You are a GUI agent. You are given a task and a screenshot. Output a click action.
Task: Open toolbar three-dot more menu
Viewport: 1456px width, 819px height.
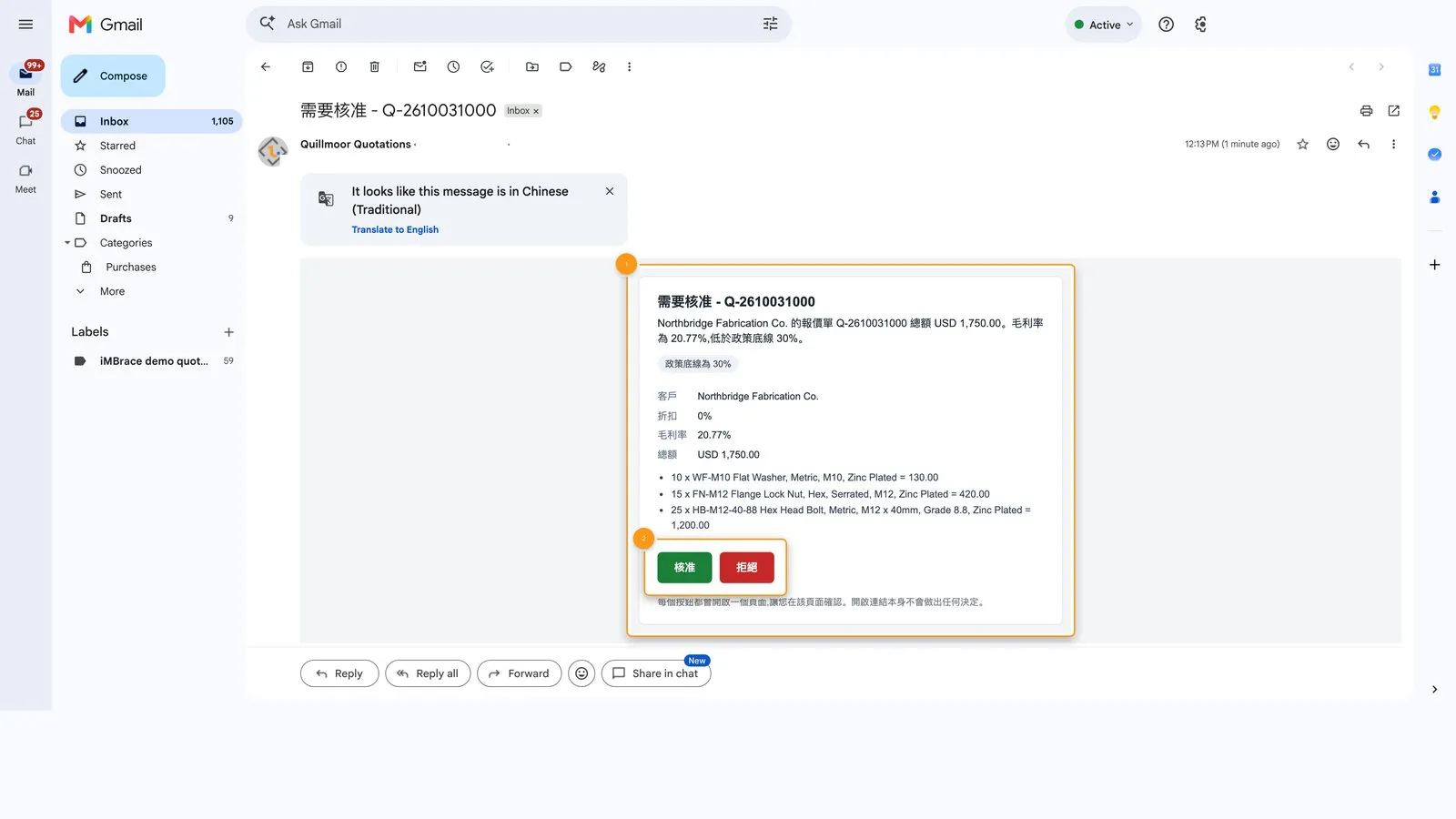click(629, 66)
